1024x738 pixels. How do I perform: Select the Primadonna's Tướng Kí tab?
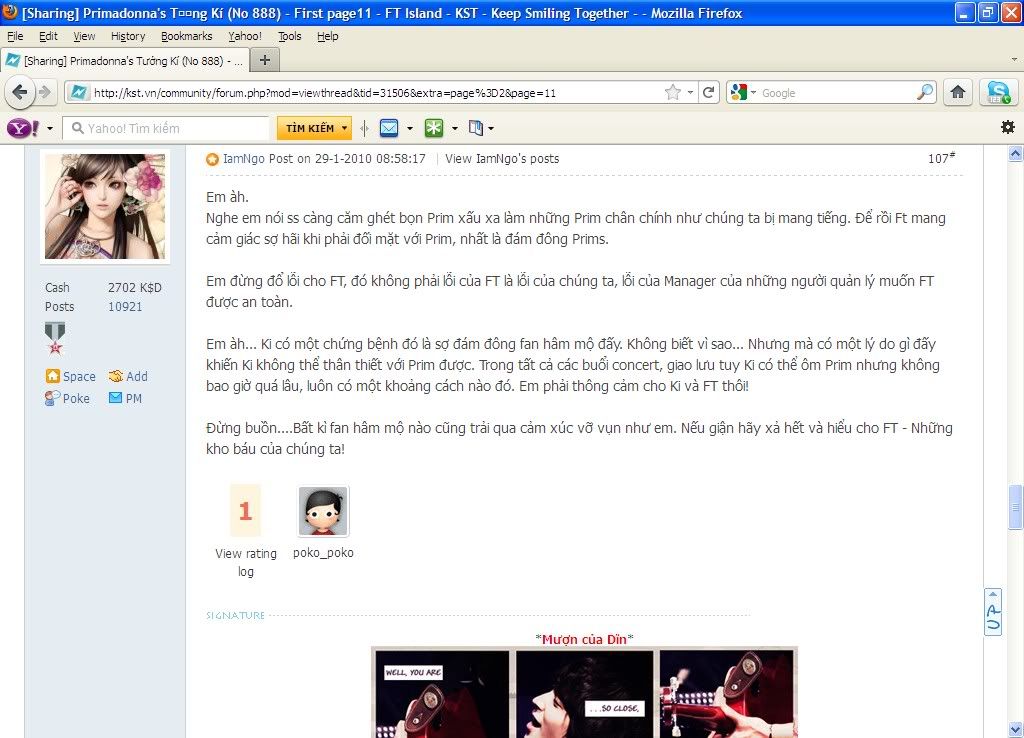125,61
